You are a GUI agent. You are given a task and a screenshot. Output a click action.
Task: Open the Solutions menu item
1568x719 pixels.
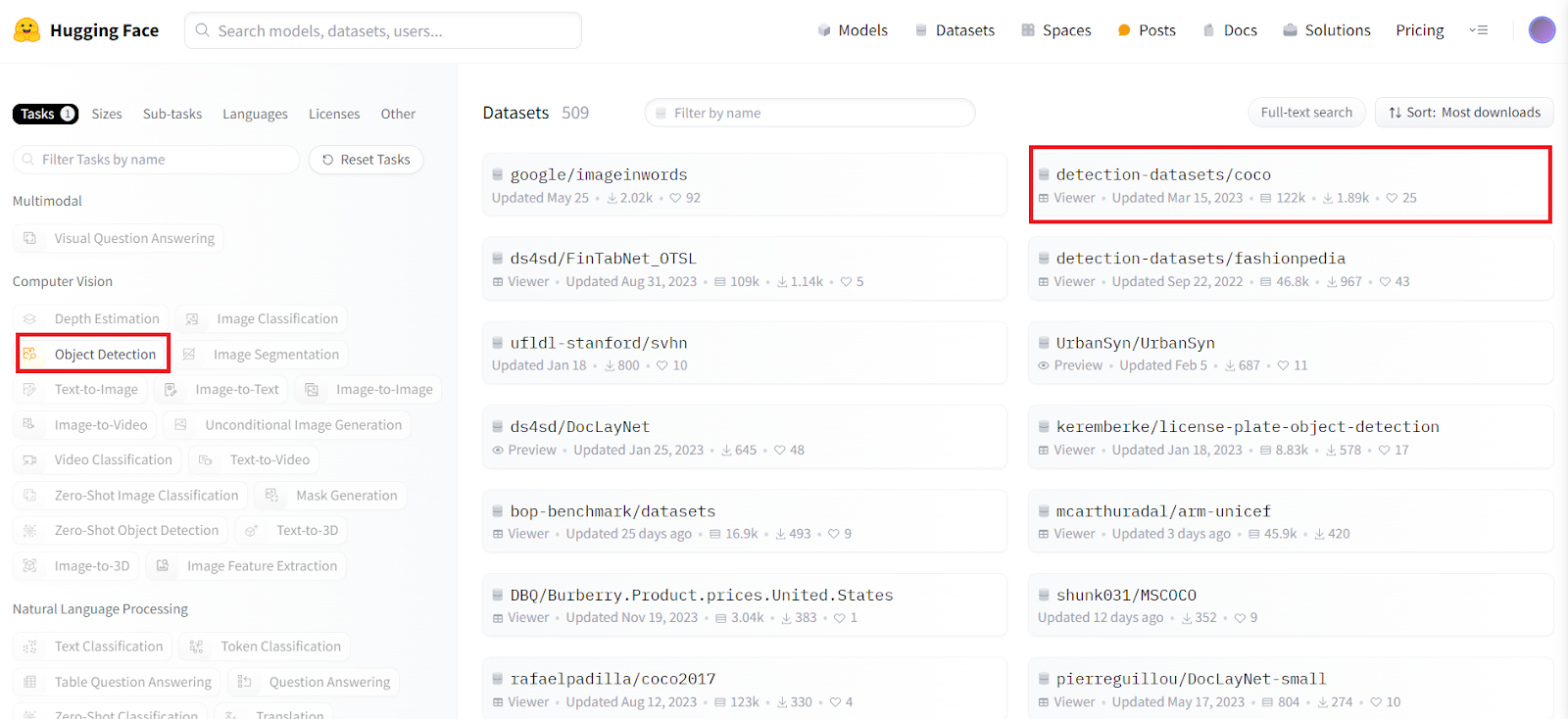click(x=1327, y=30)
